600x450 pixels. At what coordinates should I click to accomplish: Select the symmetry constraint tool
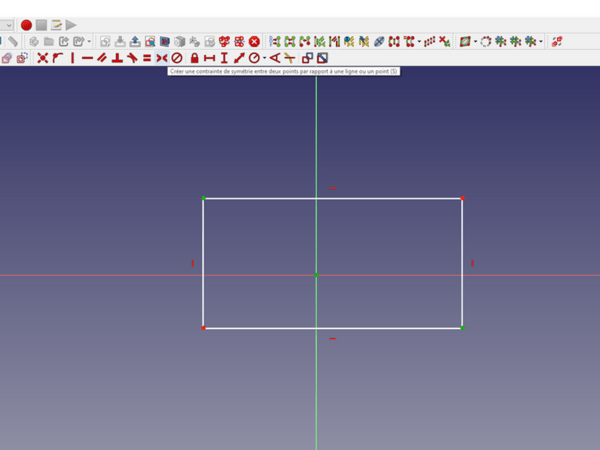point(162,59)
